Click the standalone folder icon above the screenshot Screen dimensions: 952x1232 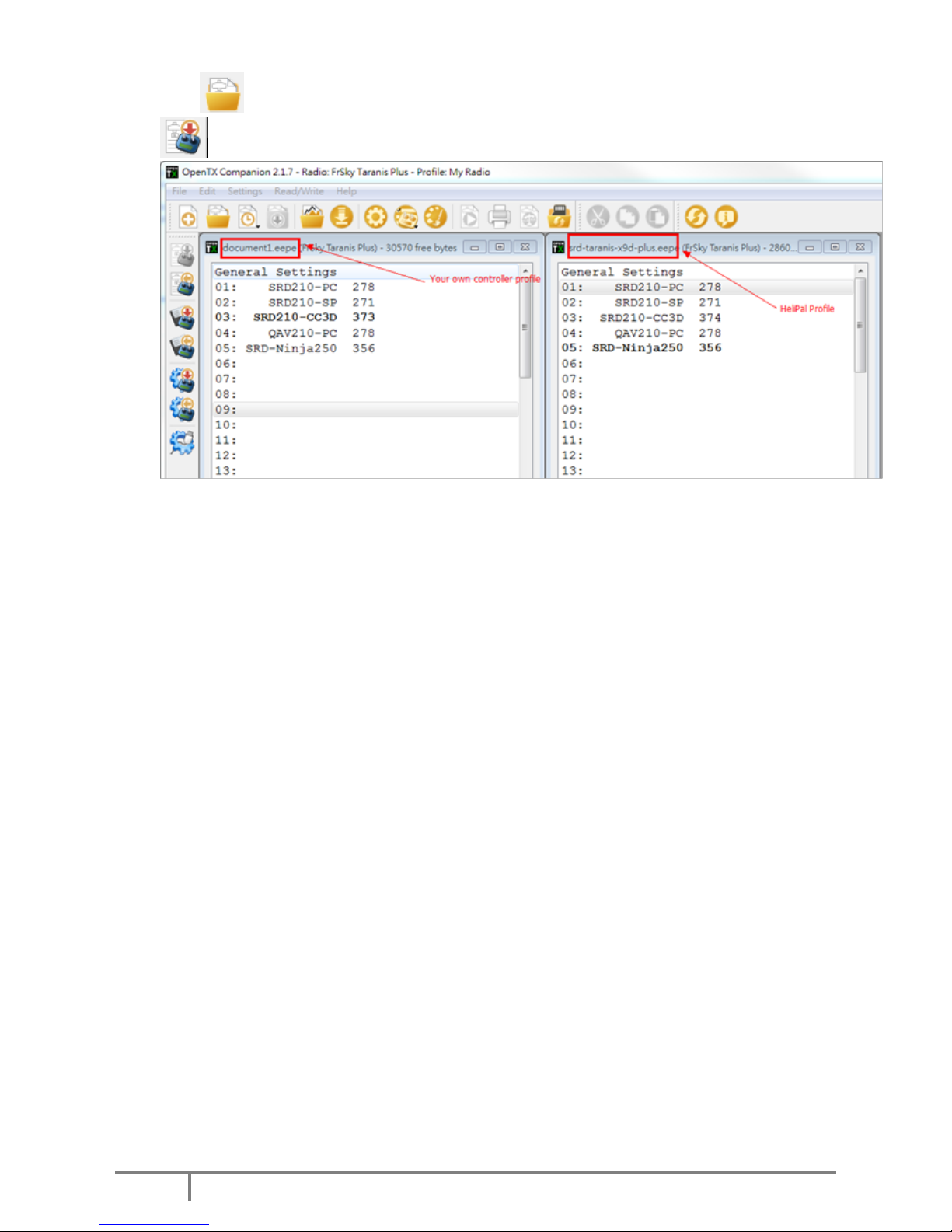pos(222,93)
